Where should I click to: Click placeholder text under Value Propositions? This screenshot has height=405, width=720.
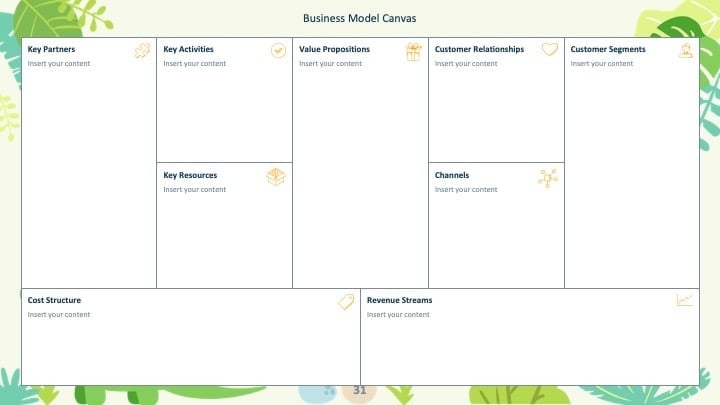point(331,63)
